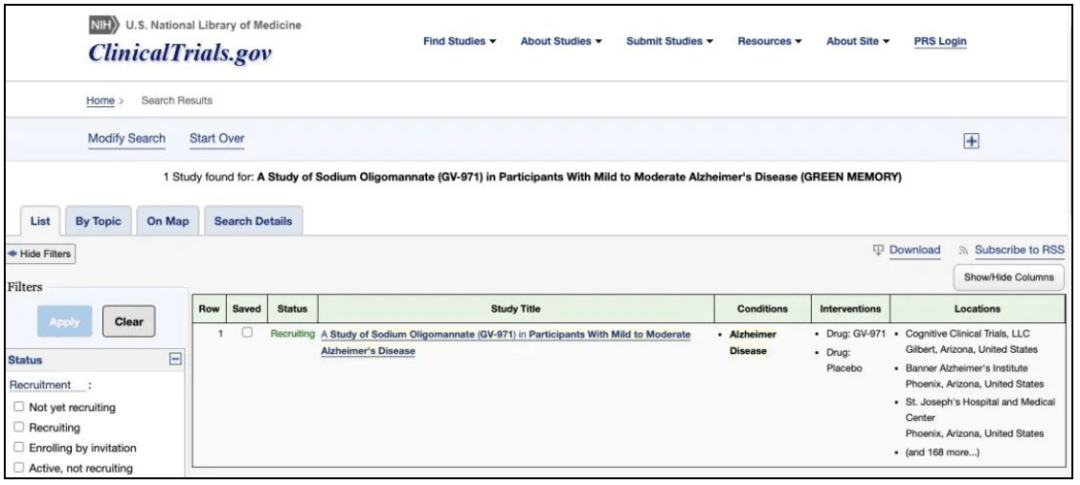Open the Resources dropdown menu

pos(771,41)
